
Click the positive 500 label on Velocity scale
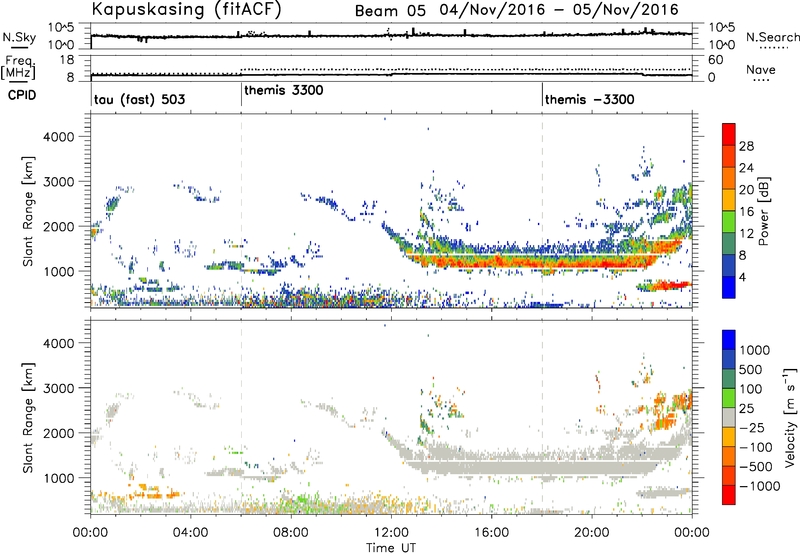[x=751, y=369]
